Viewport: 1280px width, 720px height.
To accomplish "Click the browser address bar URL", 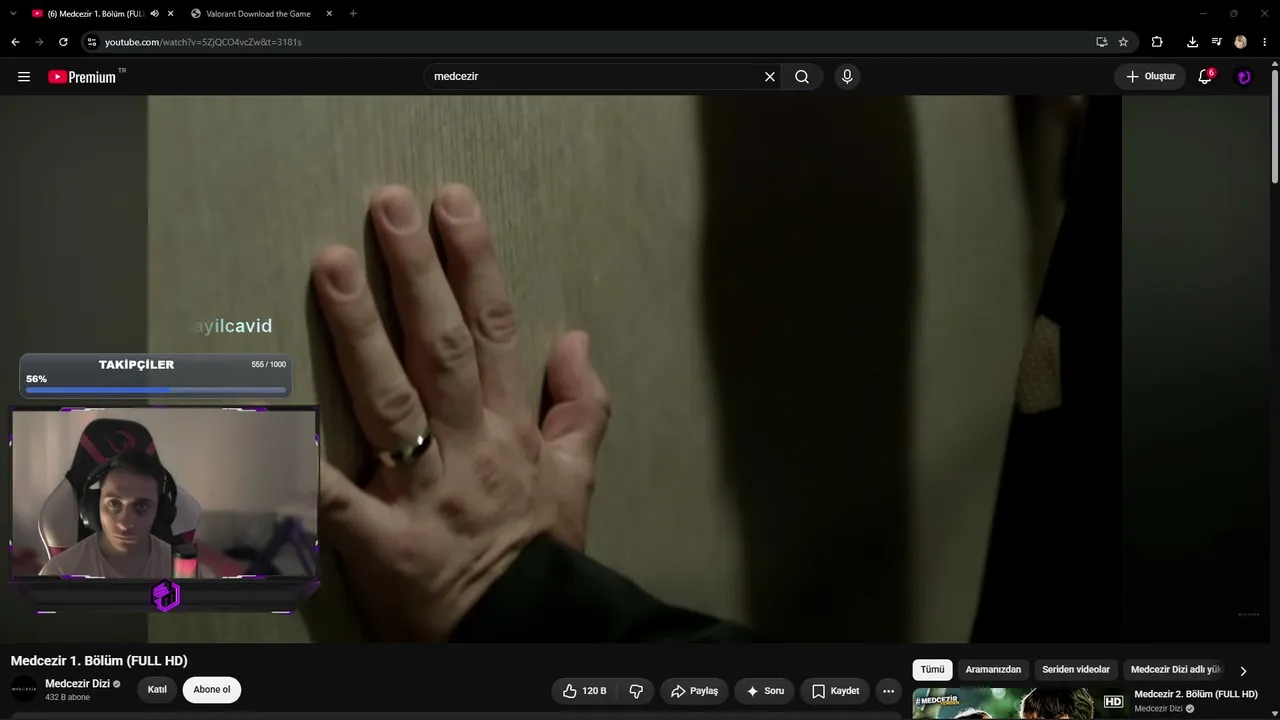I will coord(203,42).
